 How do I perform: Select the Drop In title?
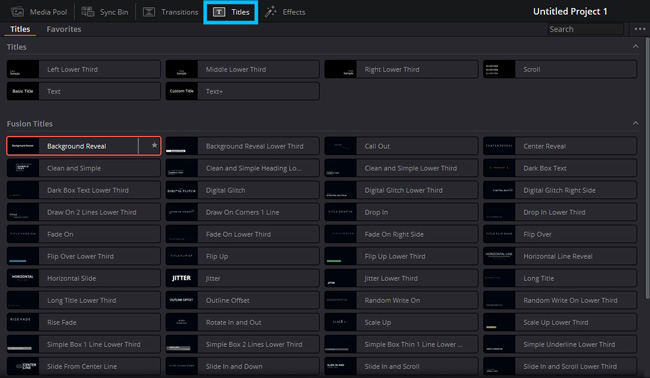[401, 212]
